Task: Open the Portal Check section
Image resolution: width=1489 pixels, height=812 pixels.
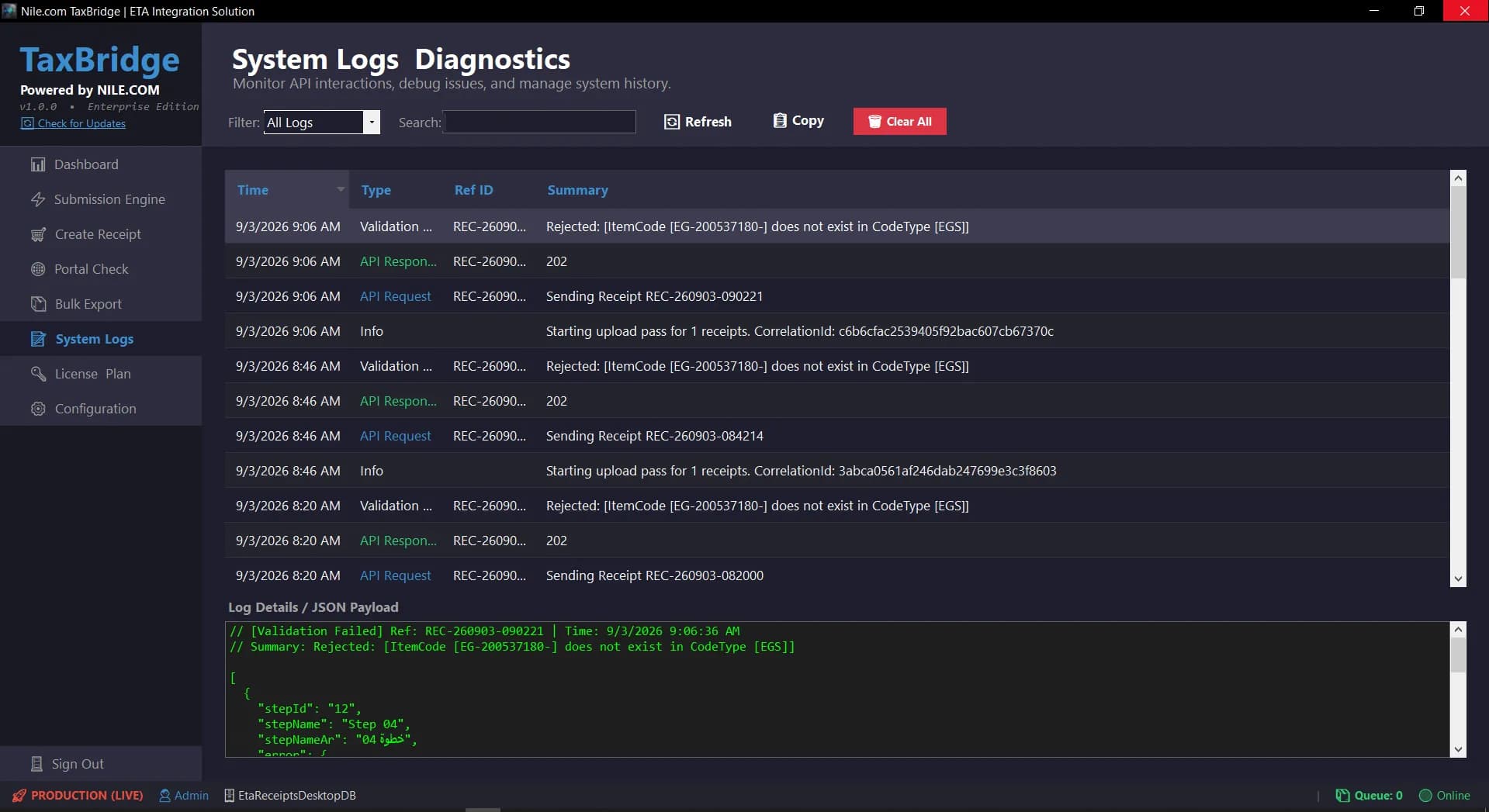Action: click(101, 269)
